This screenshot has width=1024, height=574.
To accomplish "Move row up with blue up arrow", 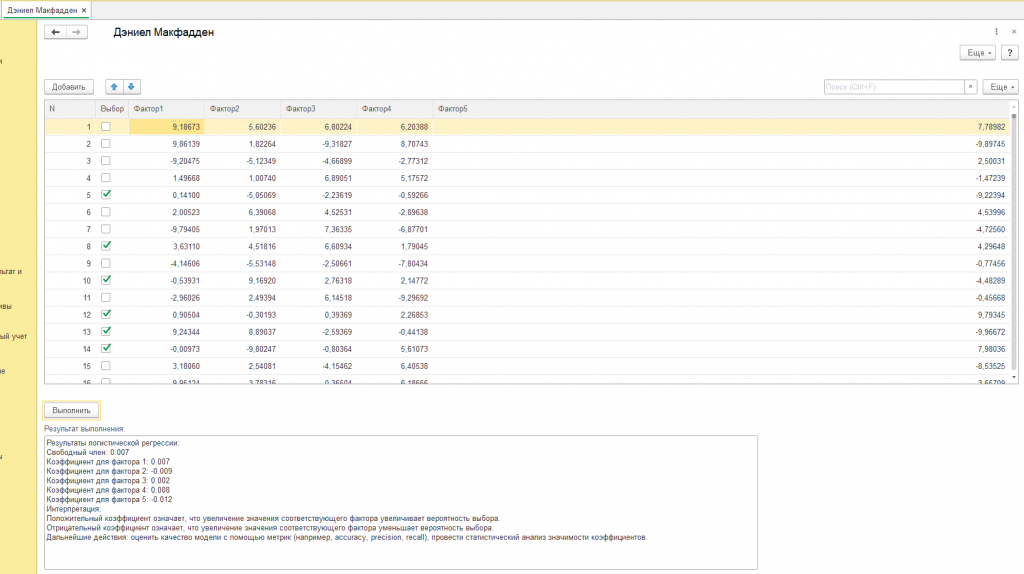I will click(114, 87).
